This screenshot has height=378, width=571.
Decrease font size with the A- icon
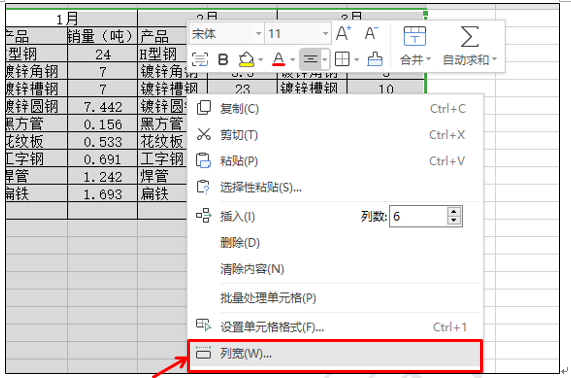[371, 34]
